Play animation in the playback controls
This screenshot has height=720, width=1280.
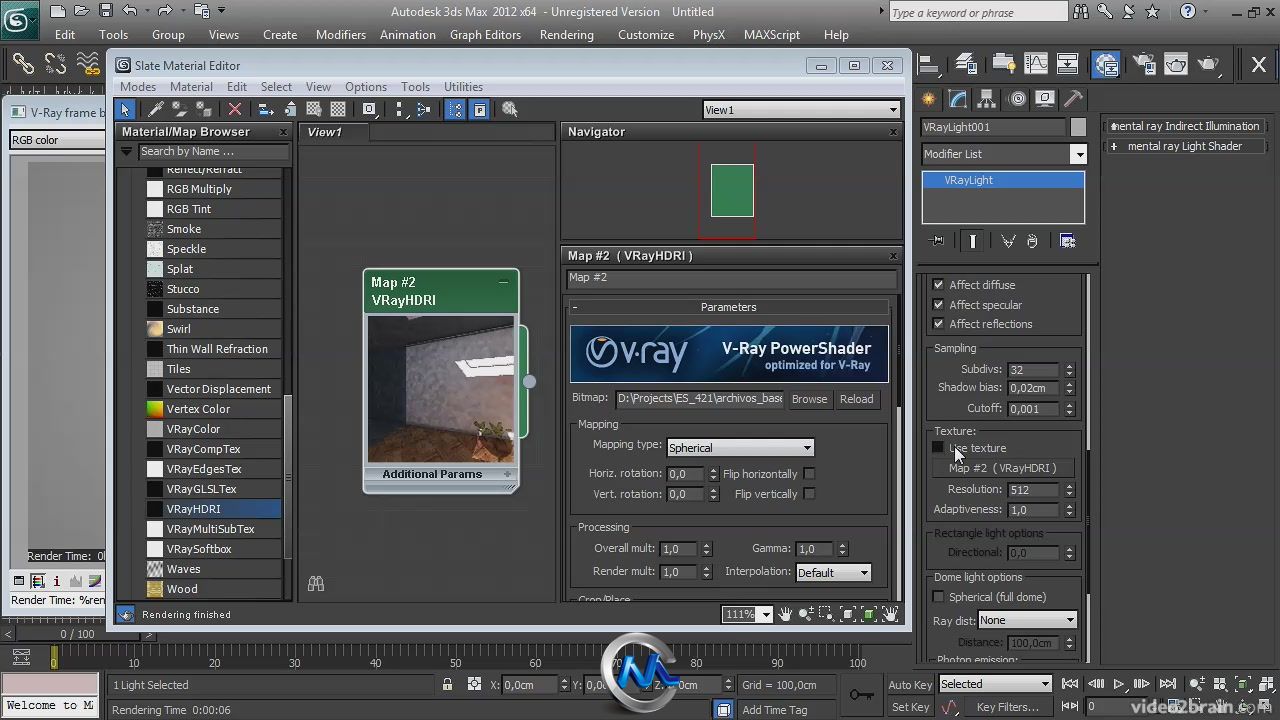pyautogui.click(x=1118, y=684)
